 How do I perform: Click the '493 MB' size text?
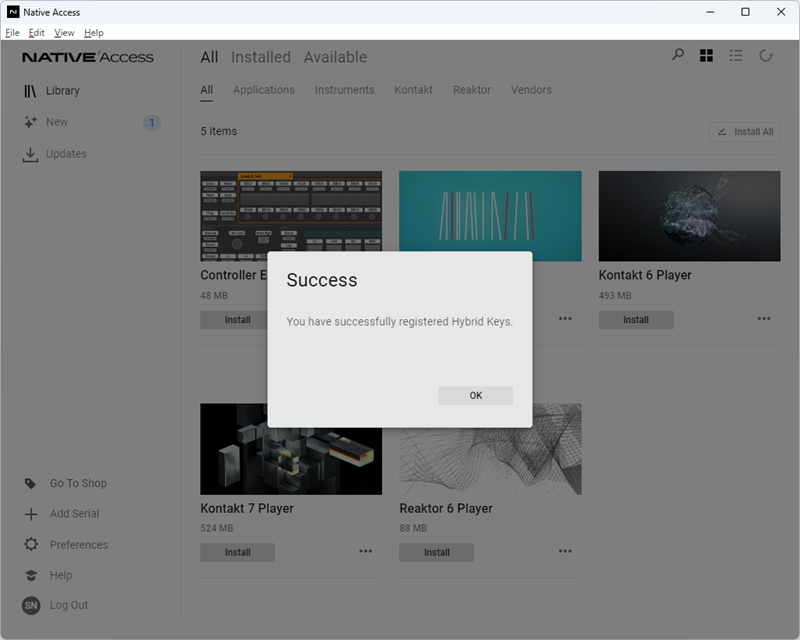[x=615, y=296]
